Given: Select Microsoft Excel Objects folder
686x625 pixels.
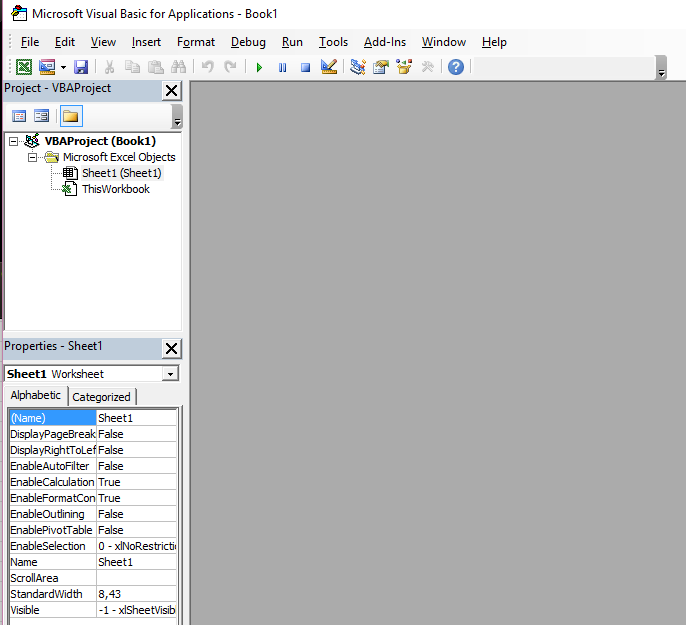Looking at the screenshot, I should pyautogui.click(x=119, y=157).
